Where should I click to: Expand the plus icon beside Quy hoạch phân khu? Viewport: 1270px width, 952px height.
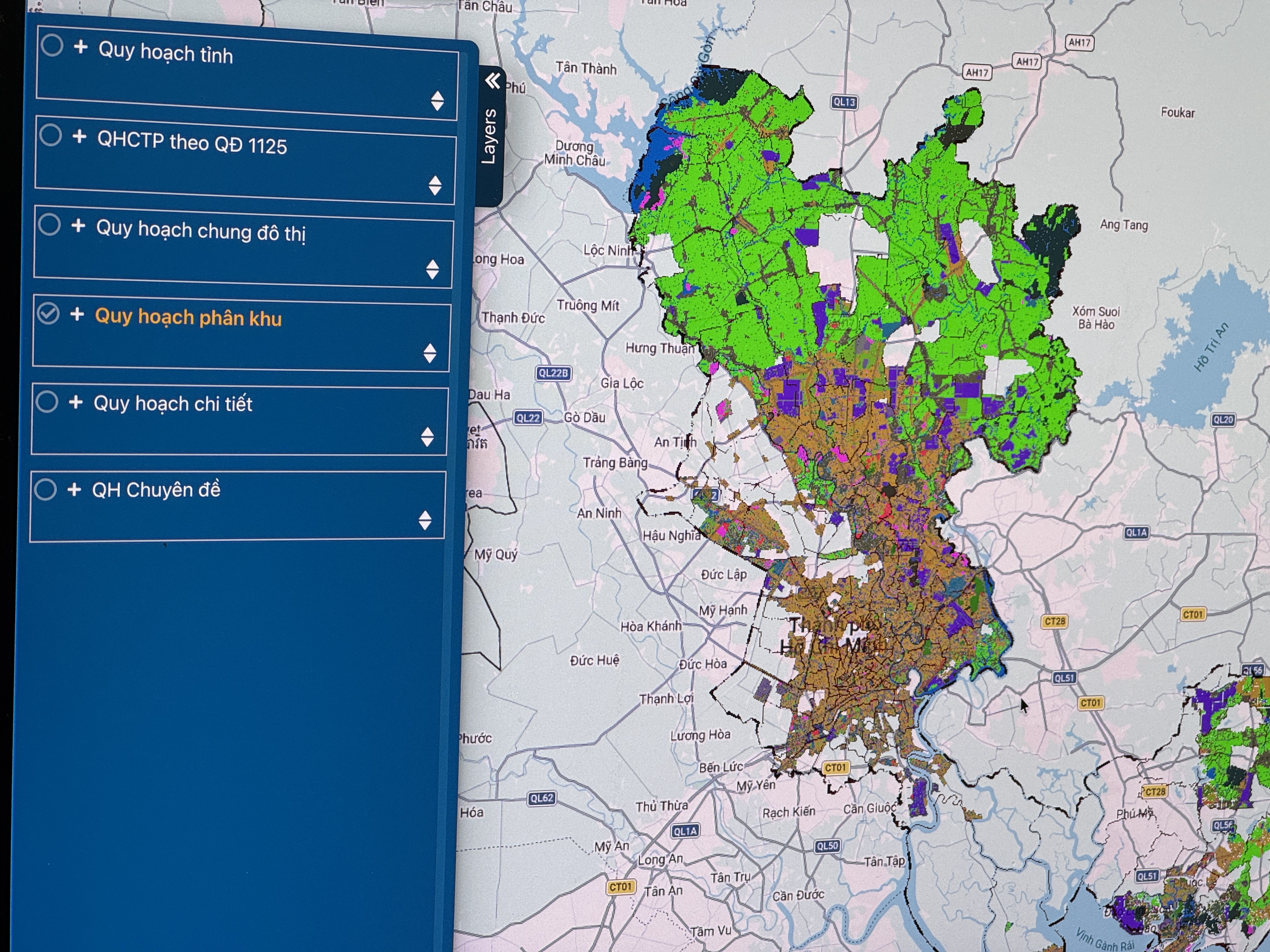[x=77, y=314]
